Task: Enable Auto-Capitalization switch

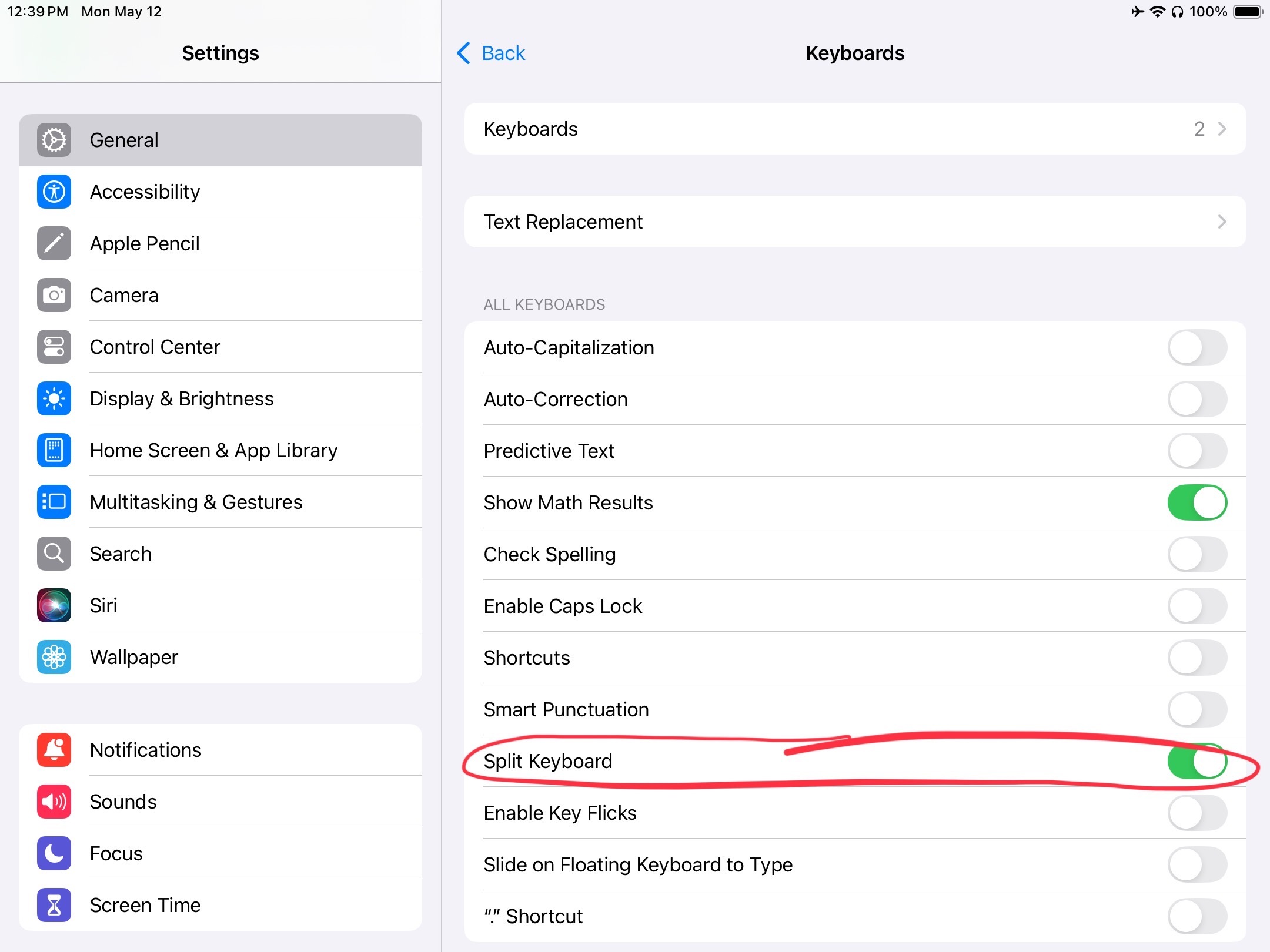Action: coord(1197,347)
